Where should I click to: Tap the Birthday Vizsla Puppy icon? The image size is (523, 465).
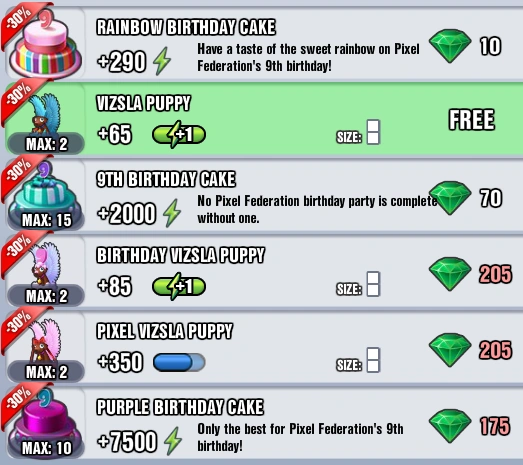click(46, 265)
